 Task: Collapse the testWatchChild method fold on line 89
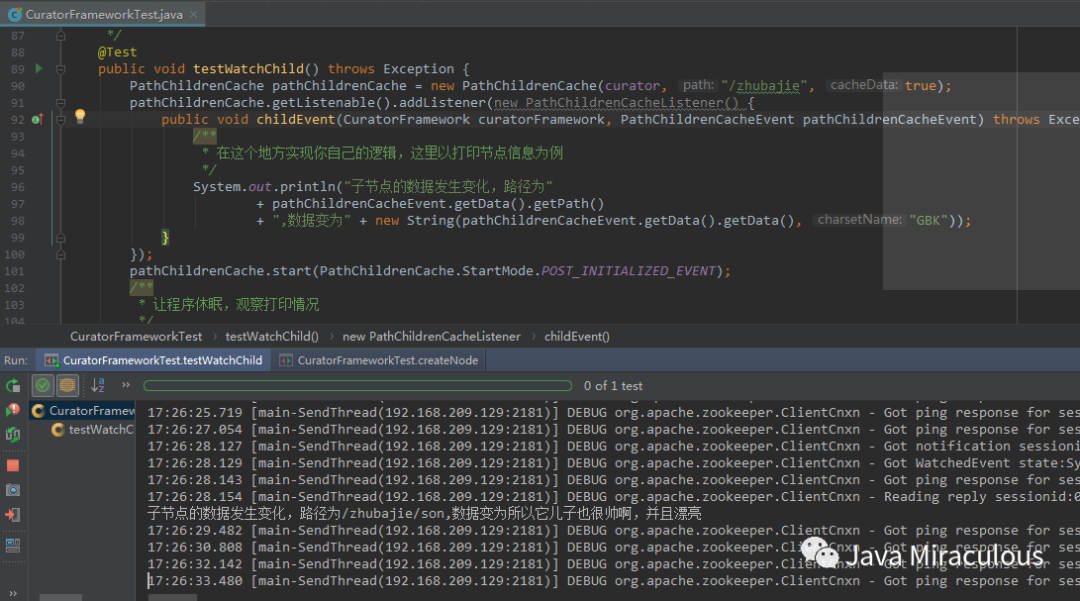tap(61, 69)
